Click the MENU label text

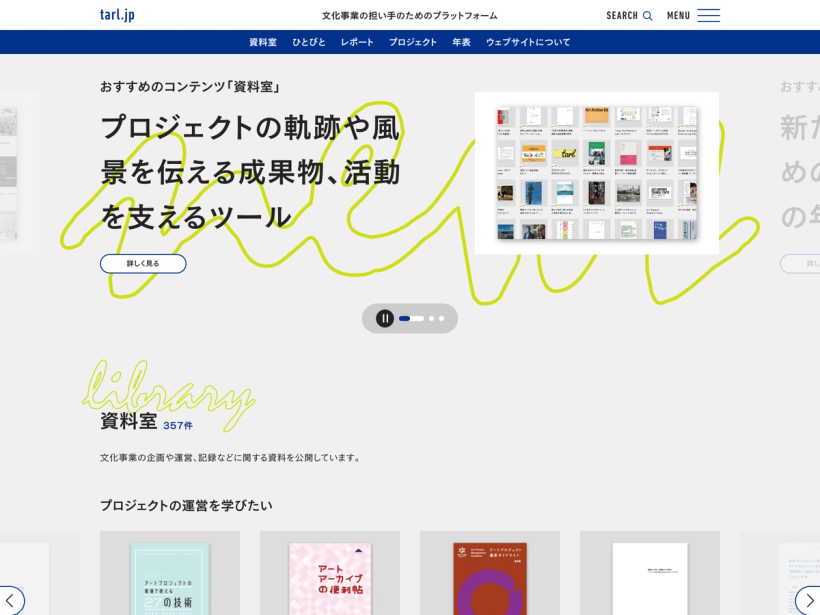click(x=678, y=16)
